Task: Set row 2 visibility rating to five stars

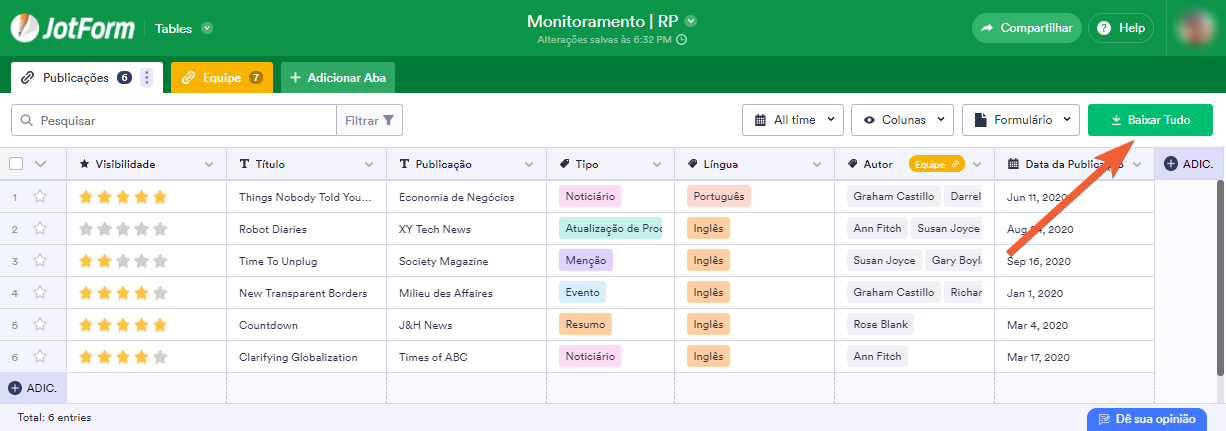Action: point(160,229)
